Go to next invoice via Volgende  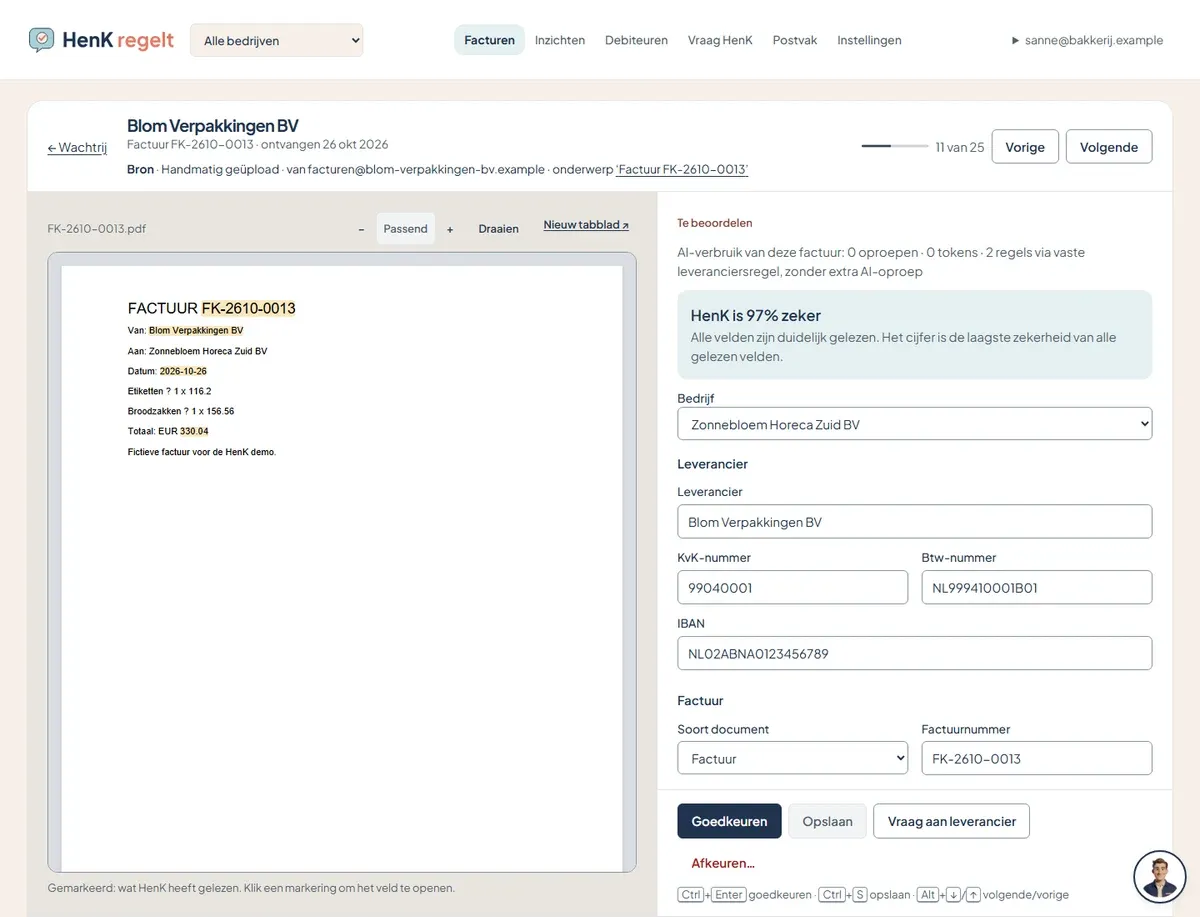pos(1109,147)
